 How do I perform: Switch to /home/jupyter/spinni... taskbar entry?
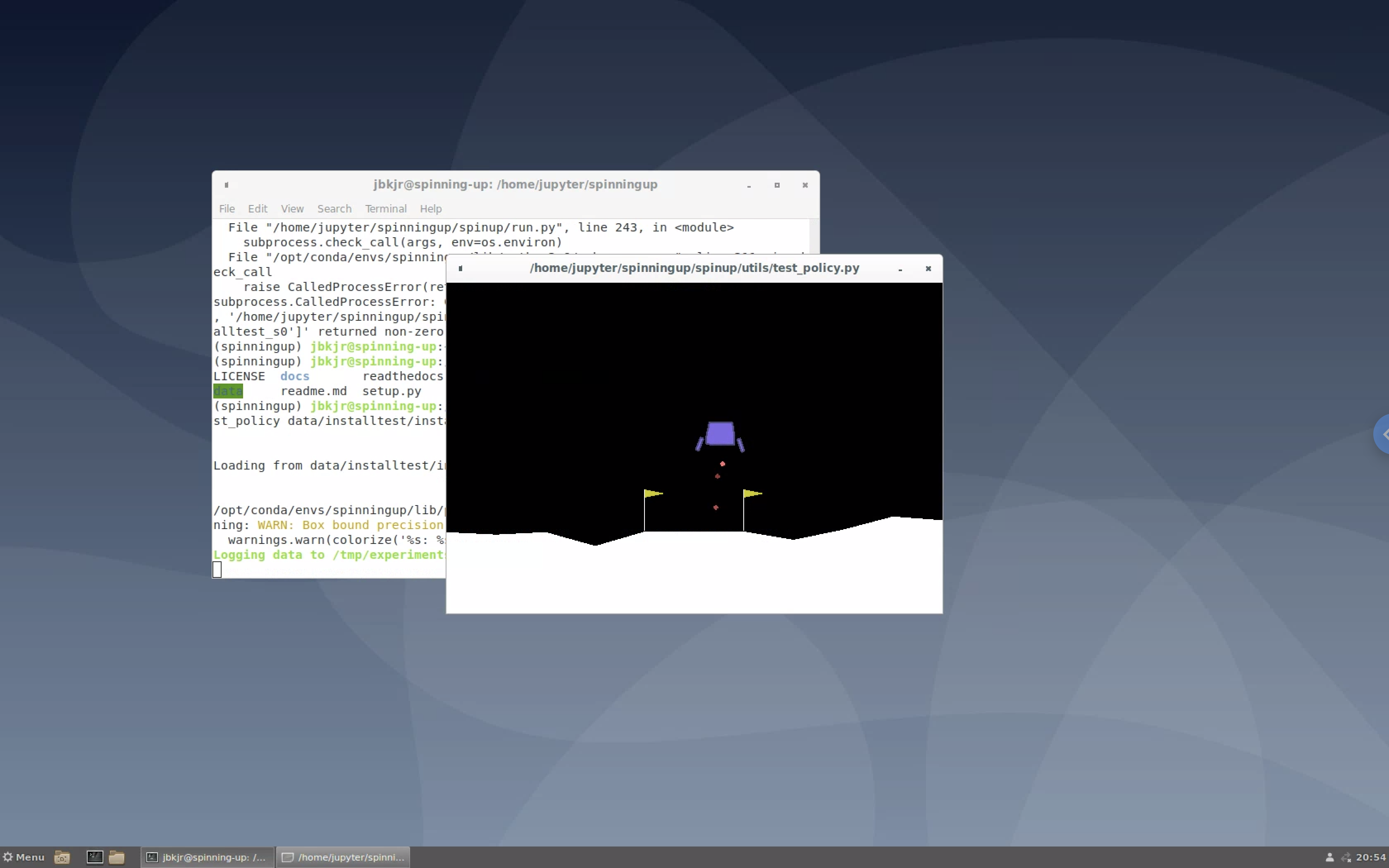pyautogui.click(x=343, y=857)
